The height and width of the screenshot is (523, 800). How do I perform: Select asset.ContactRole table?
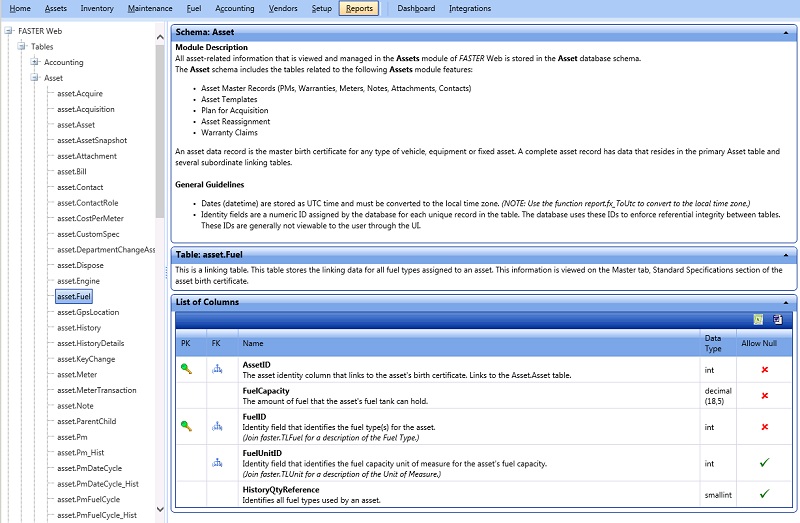tap(88, 203)
